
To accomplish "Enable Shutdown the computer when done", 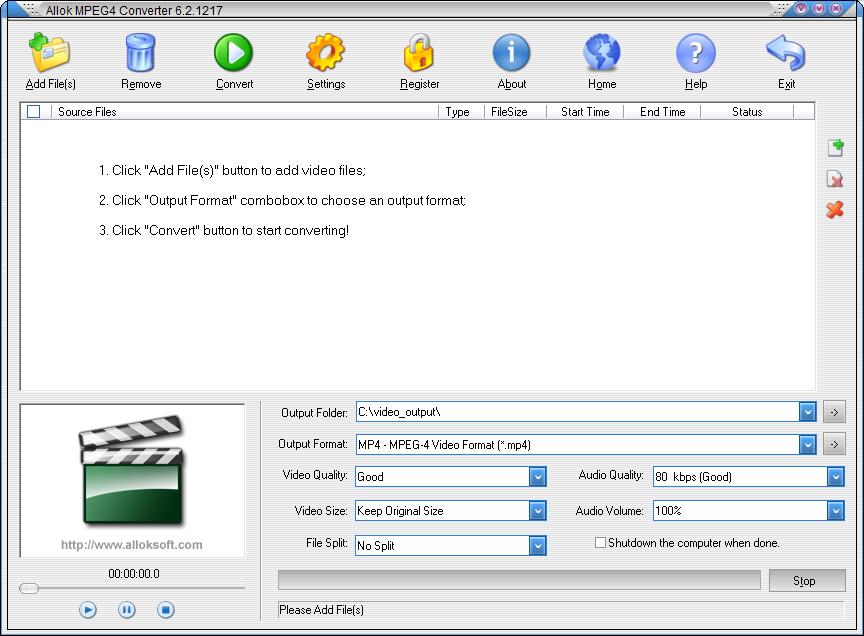I will 600,543.
